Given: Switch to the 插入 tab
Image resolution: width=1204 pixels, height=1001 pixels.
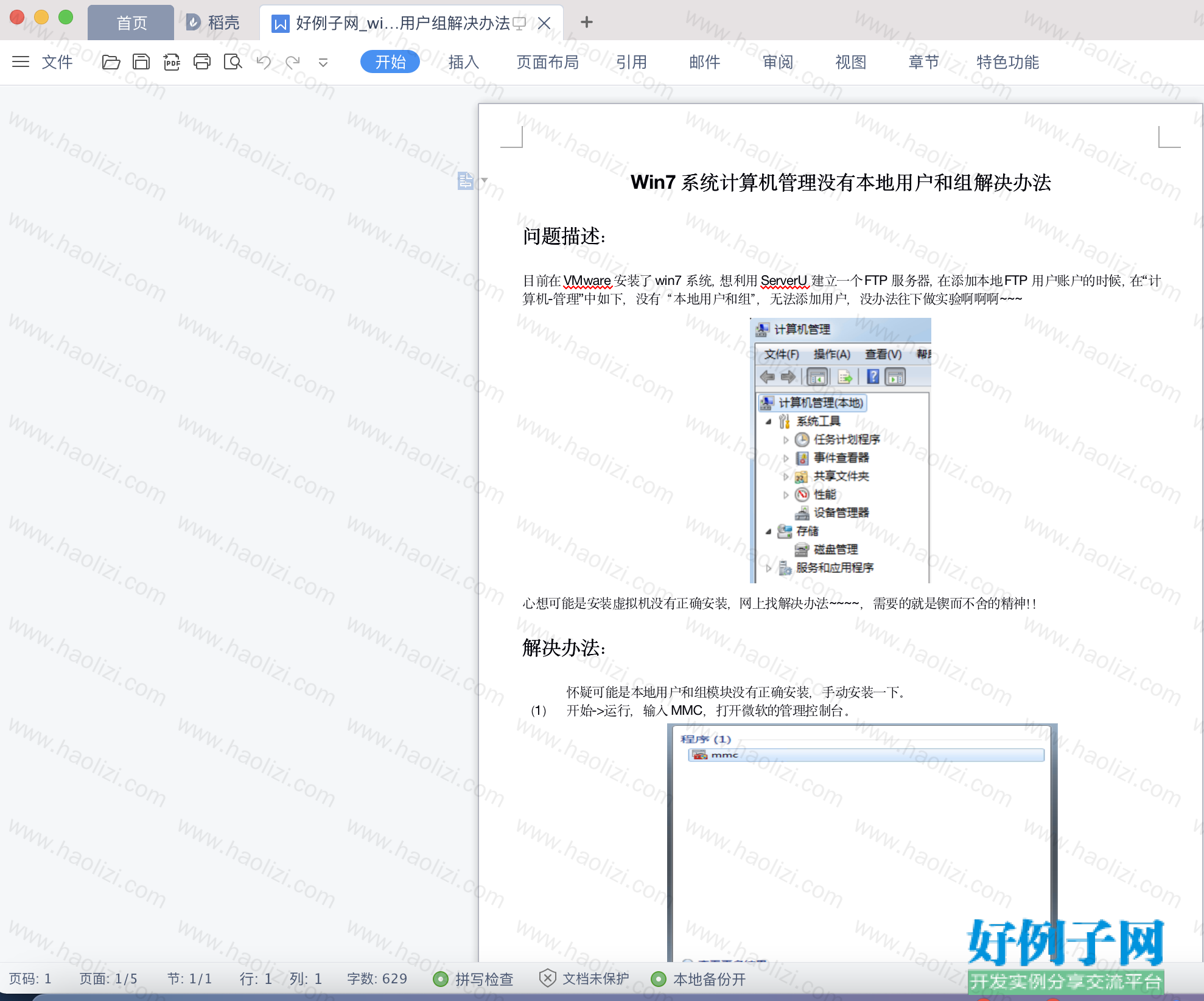Looking at the screenshot, I should [x=464, y=61].
